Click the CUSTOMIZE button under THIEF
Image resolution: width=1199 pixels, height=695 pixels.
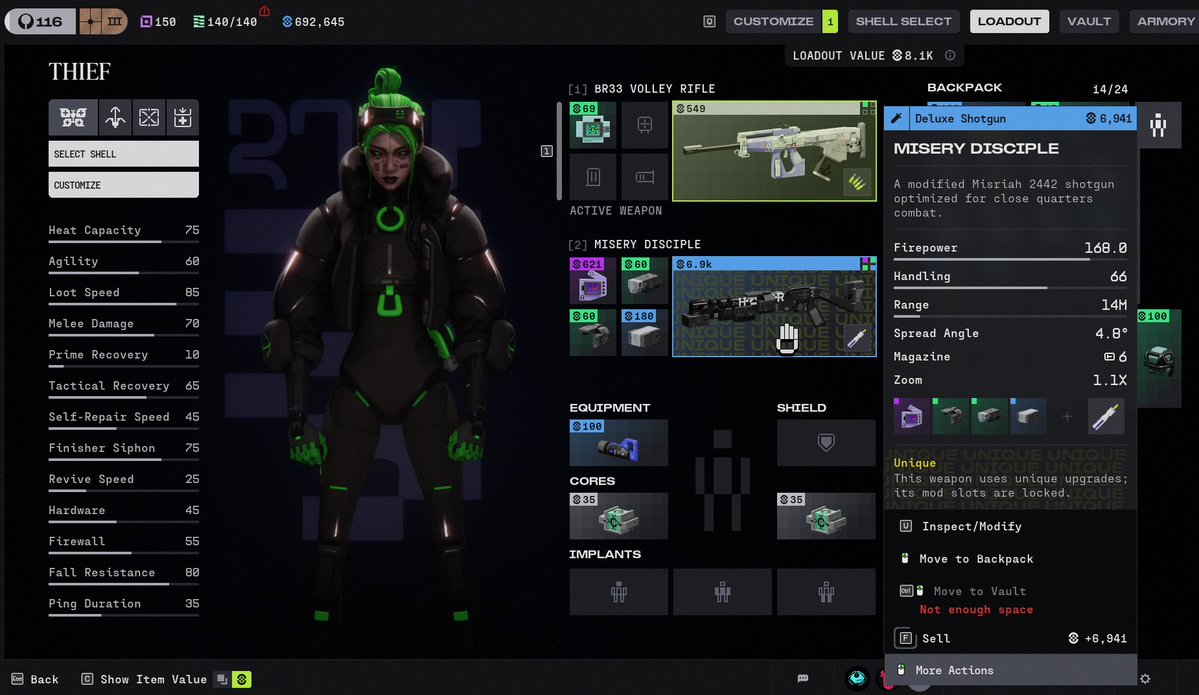(124, 185)
